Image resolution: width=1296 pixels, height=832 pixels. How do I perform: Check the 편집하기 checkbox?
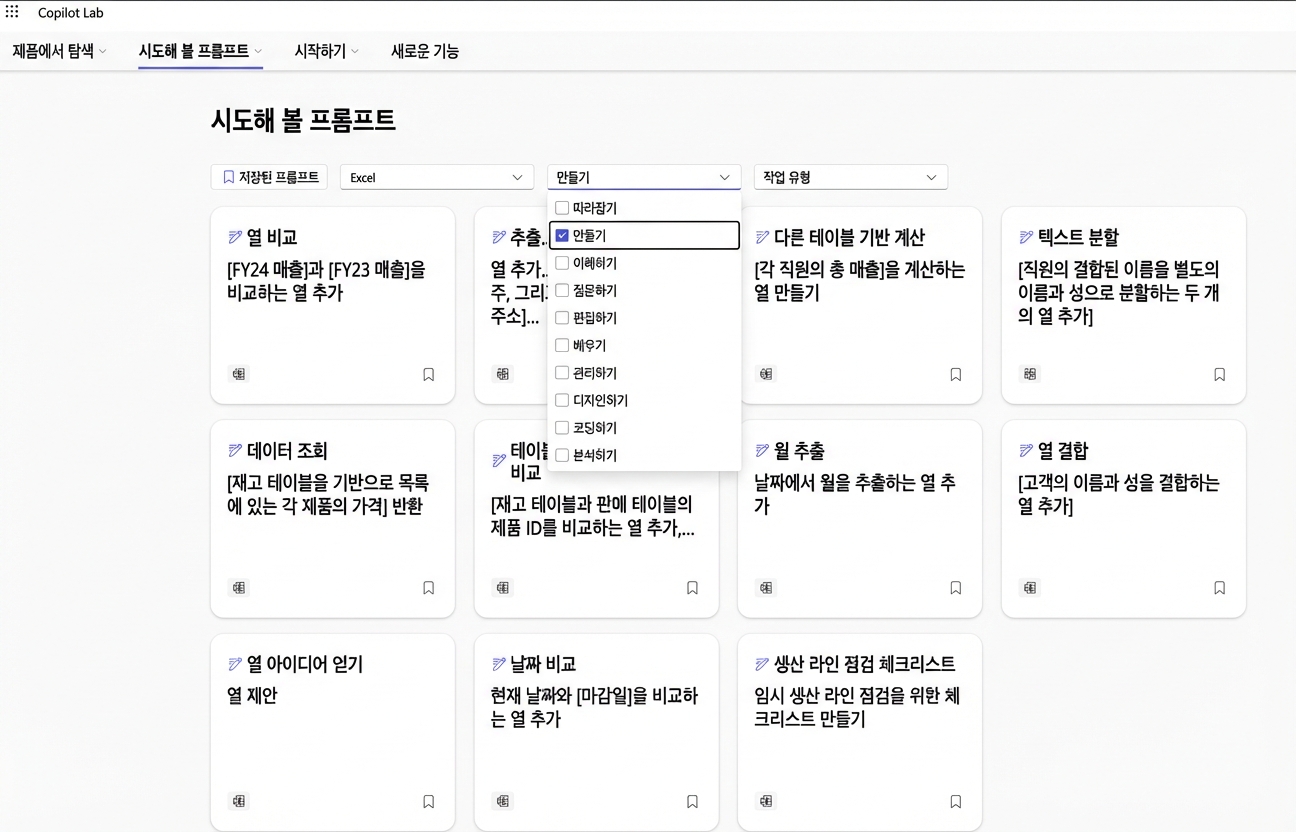[562, 318]
